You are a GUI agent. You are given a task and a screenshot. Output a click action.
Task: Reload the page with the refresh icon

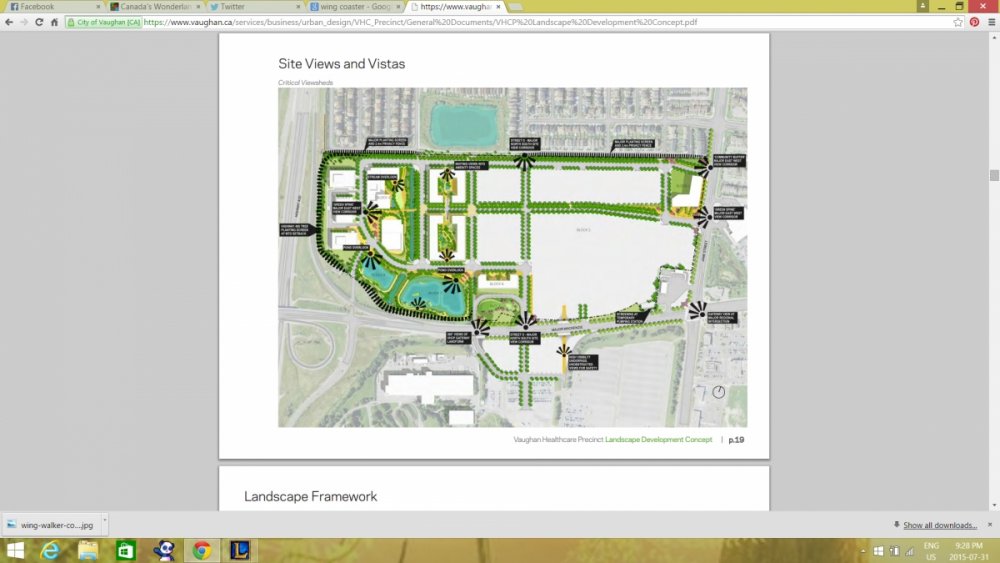[40, 21]
